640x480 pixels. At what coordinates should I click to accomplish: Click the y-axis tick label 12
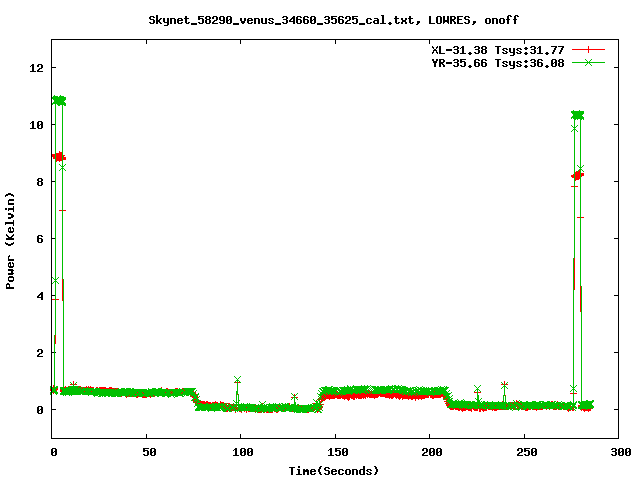(x=36, y=68)
